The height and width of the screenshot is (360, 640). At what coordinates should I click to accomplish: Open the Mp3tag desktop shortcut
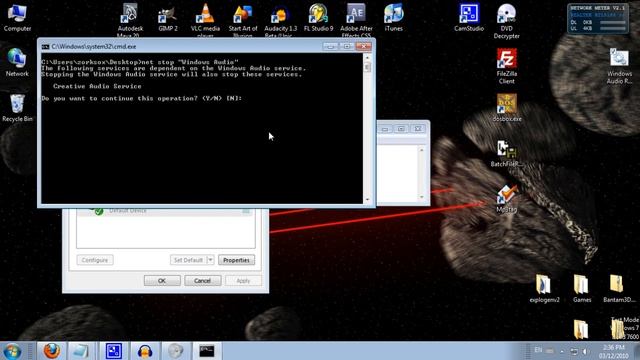(507, 198)
